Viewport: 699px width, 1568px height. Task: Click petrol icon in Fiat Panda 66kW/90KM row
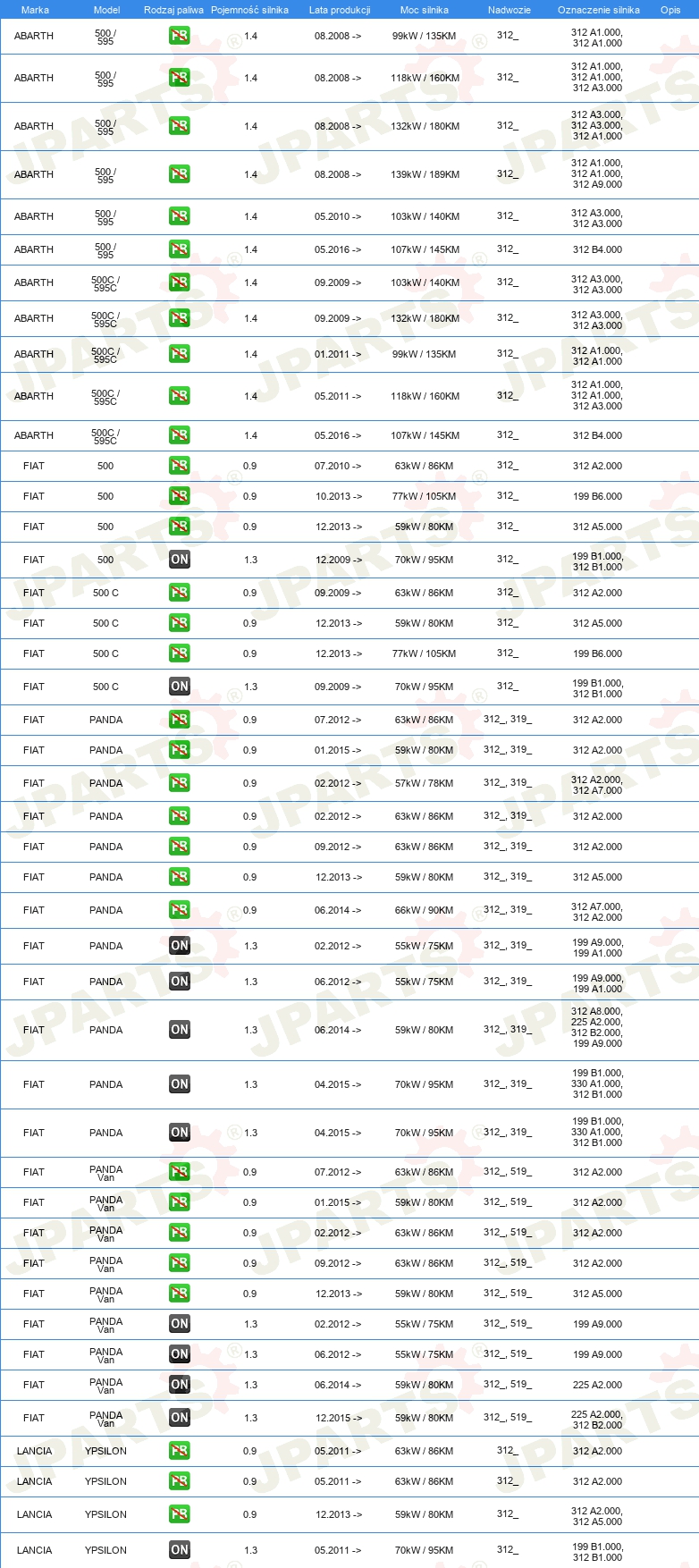[x=180, y=910]
